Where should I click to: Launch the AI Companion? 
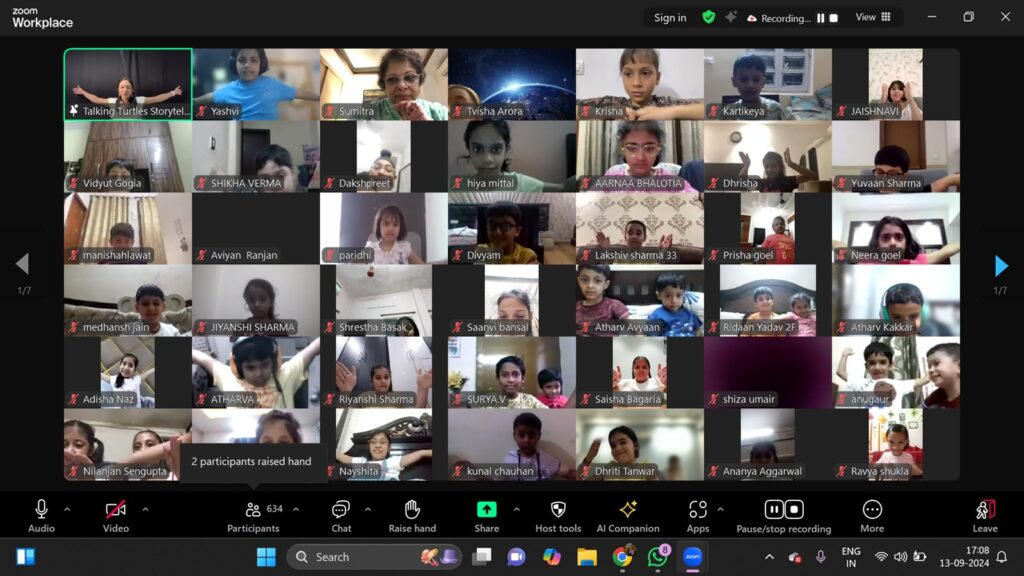click(628, 510)
